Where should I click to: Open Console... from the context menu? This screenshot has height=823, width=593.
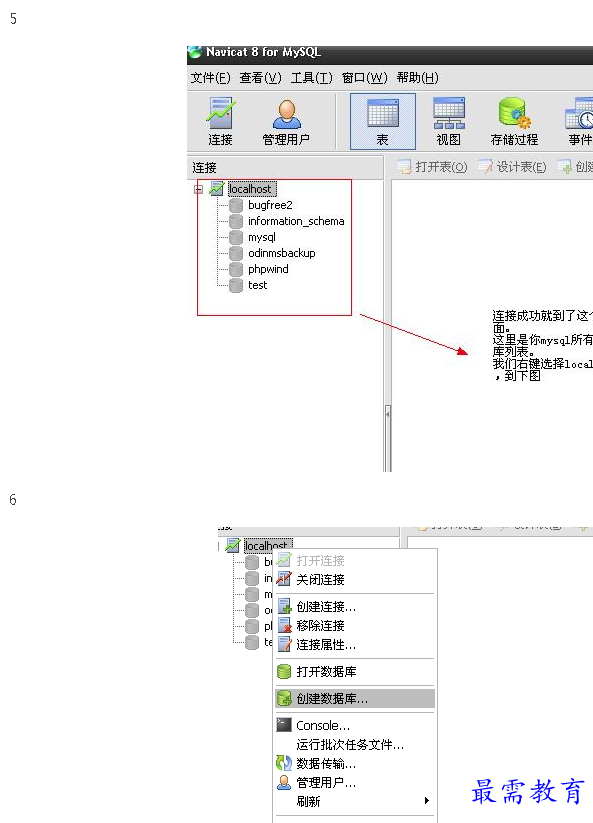click(x=355, y=726)
